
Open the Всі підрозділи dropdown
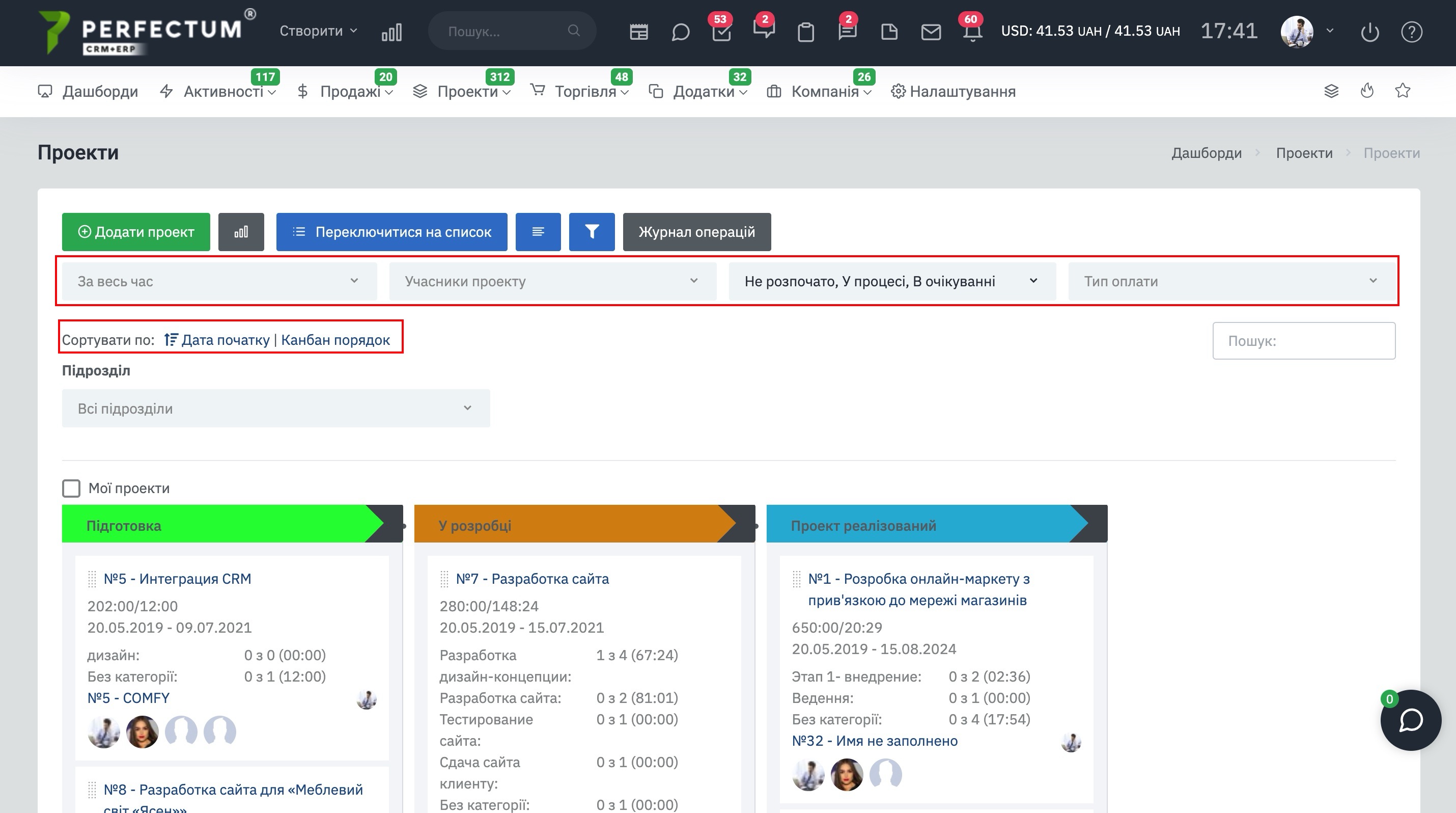click(276, 408)
